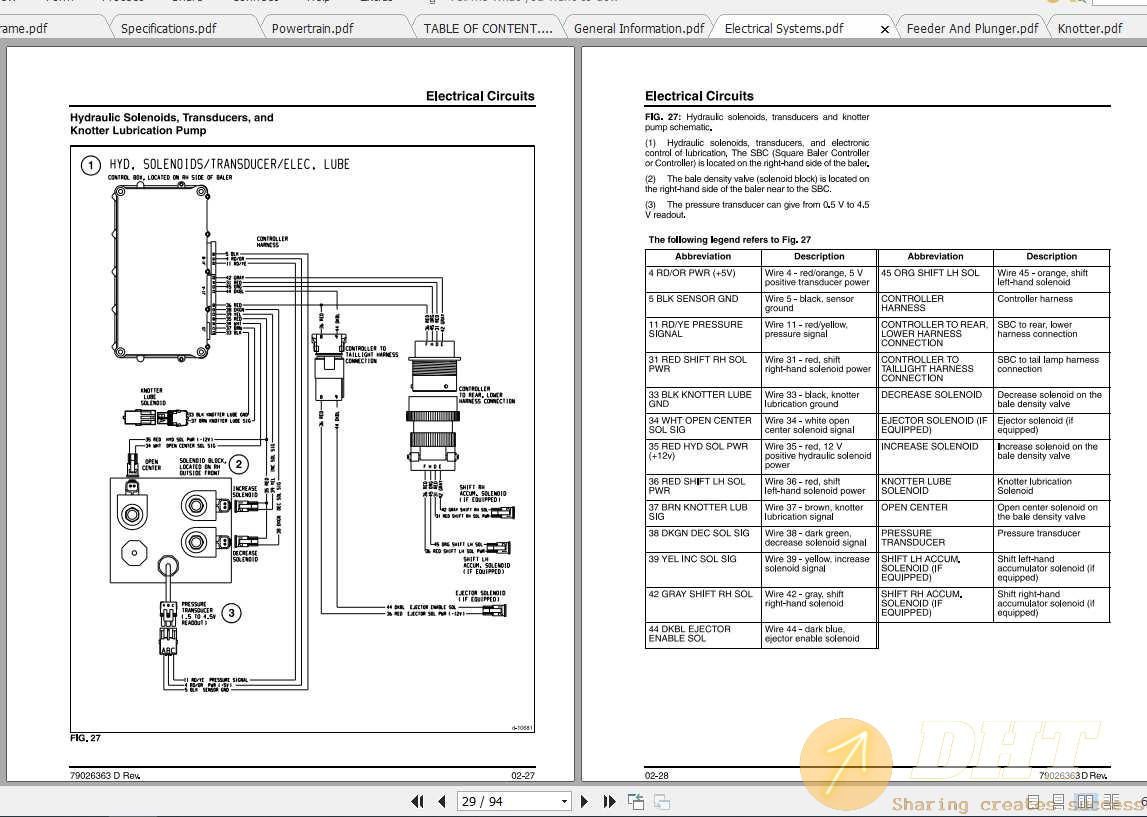
Task: Click the 'SHIFT LH ACCUM. SOLENOID' table cell
Action: pos(936,569)
